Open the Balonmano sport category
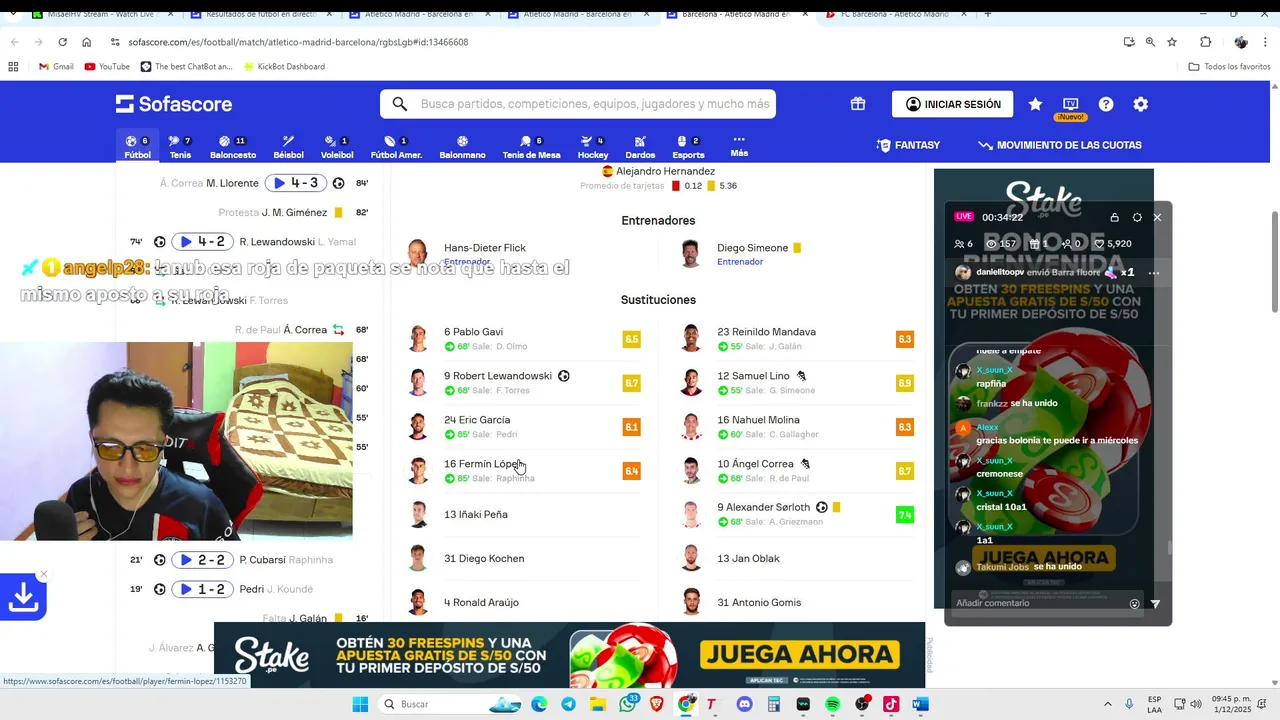The height and width of the screenshot is (720, 1280). click(x=462, y=147)
